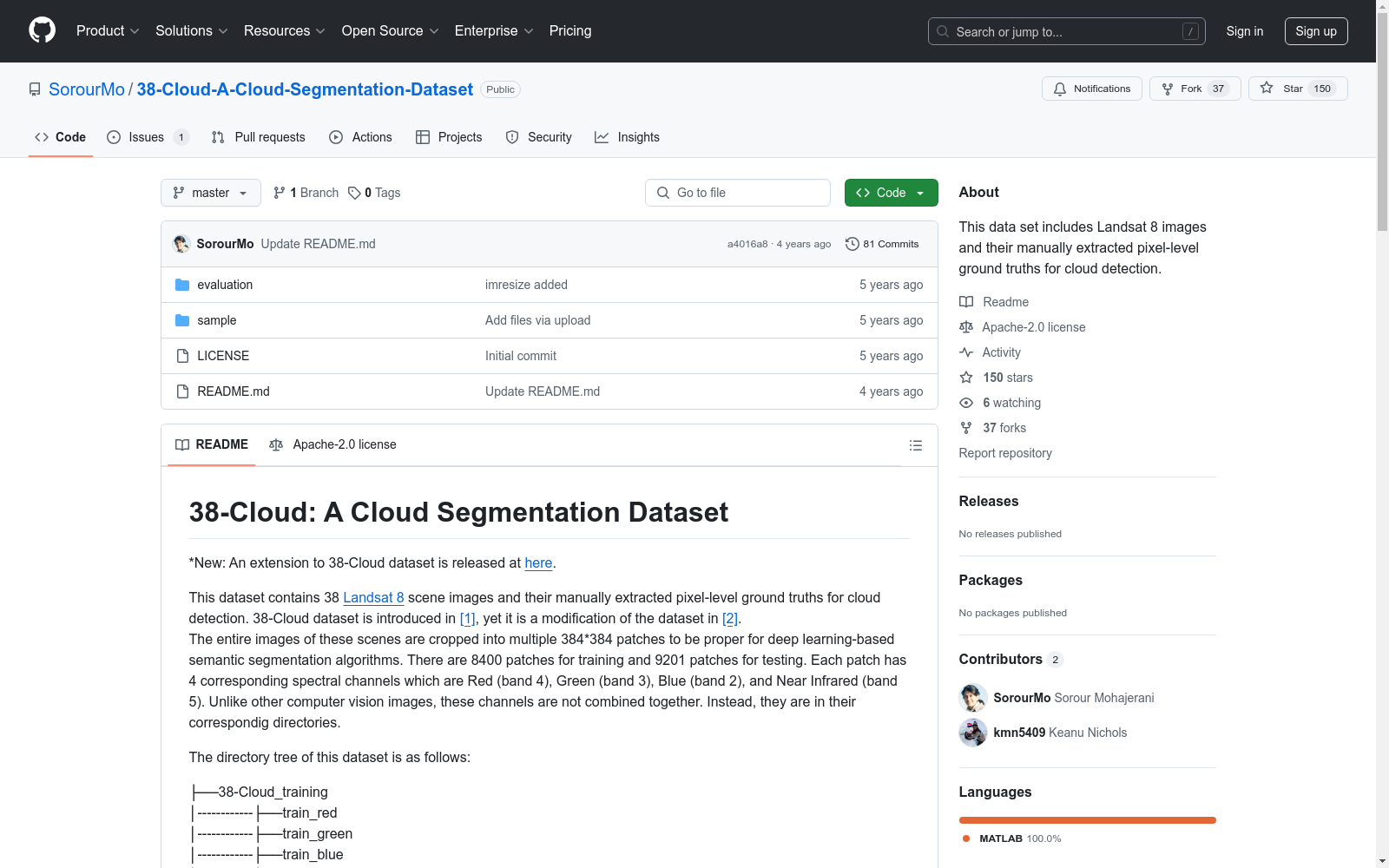Click the evaluation folder icon
The height and width of the screenshot is (868, 1389).
[182, 285]
